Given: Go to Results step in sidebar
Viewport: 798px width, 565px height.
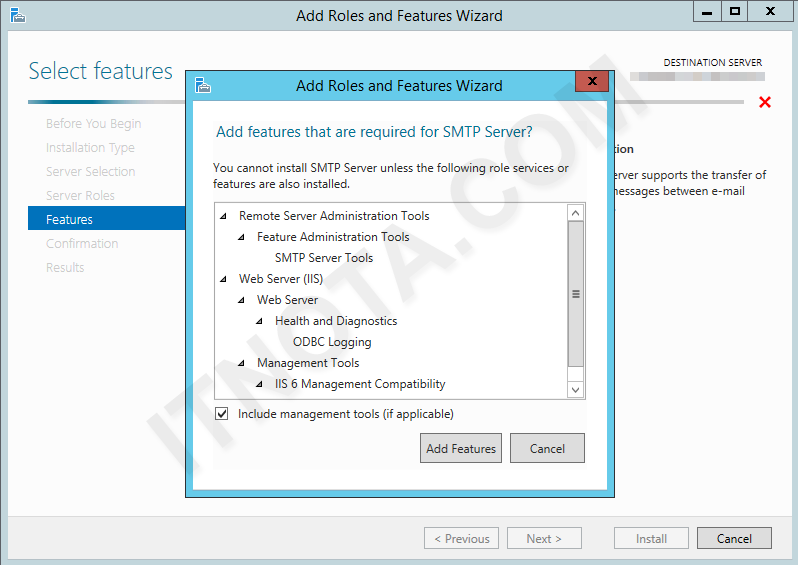Looking at the screenshot, I should (65, 267).
